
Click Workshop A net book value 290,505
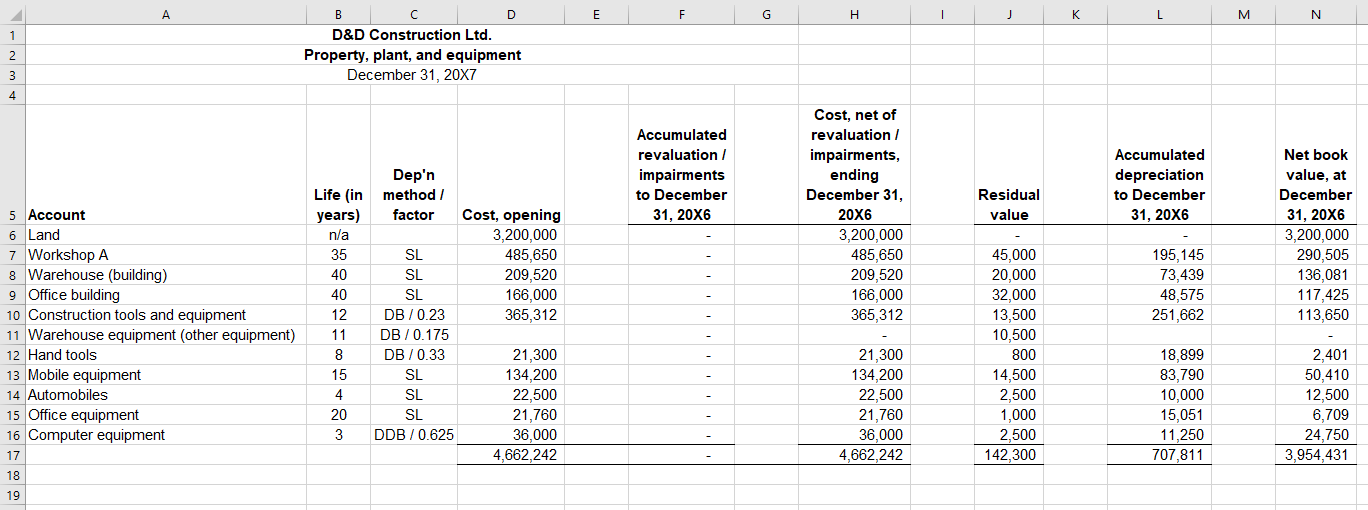[1315, 255]
